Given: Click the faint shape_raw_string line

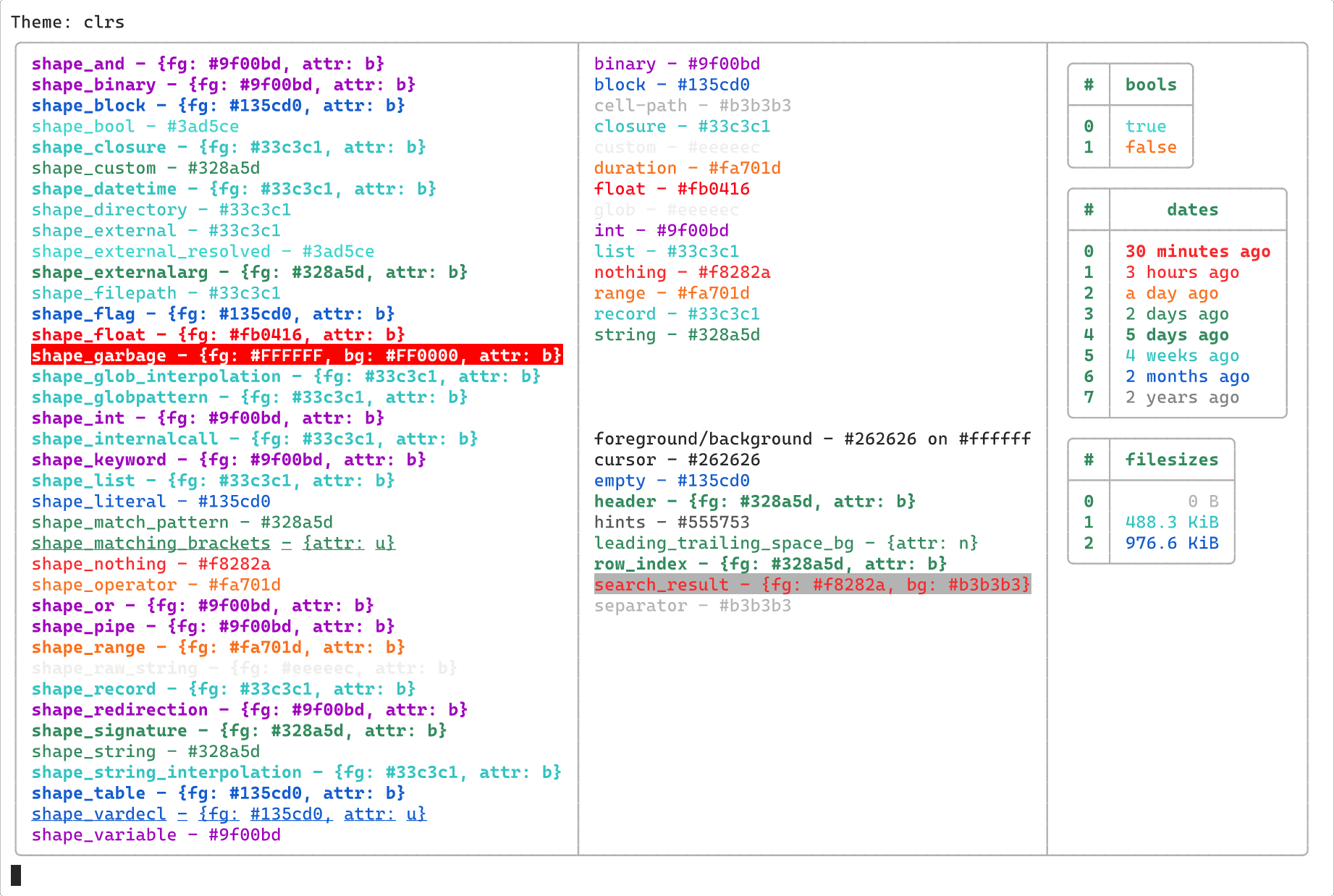Looking at the screenshot, I should point(245,669).
